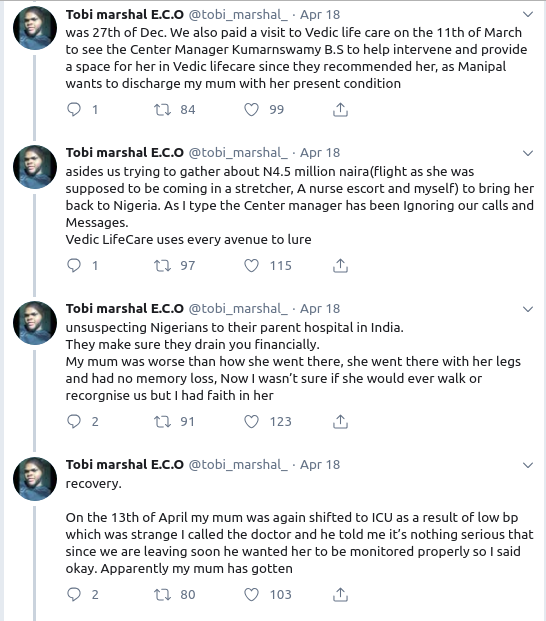
Task: Retweet the tweet with 80 retweets
Action: 162,594
